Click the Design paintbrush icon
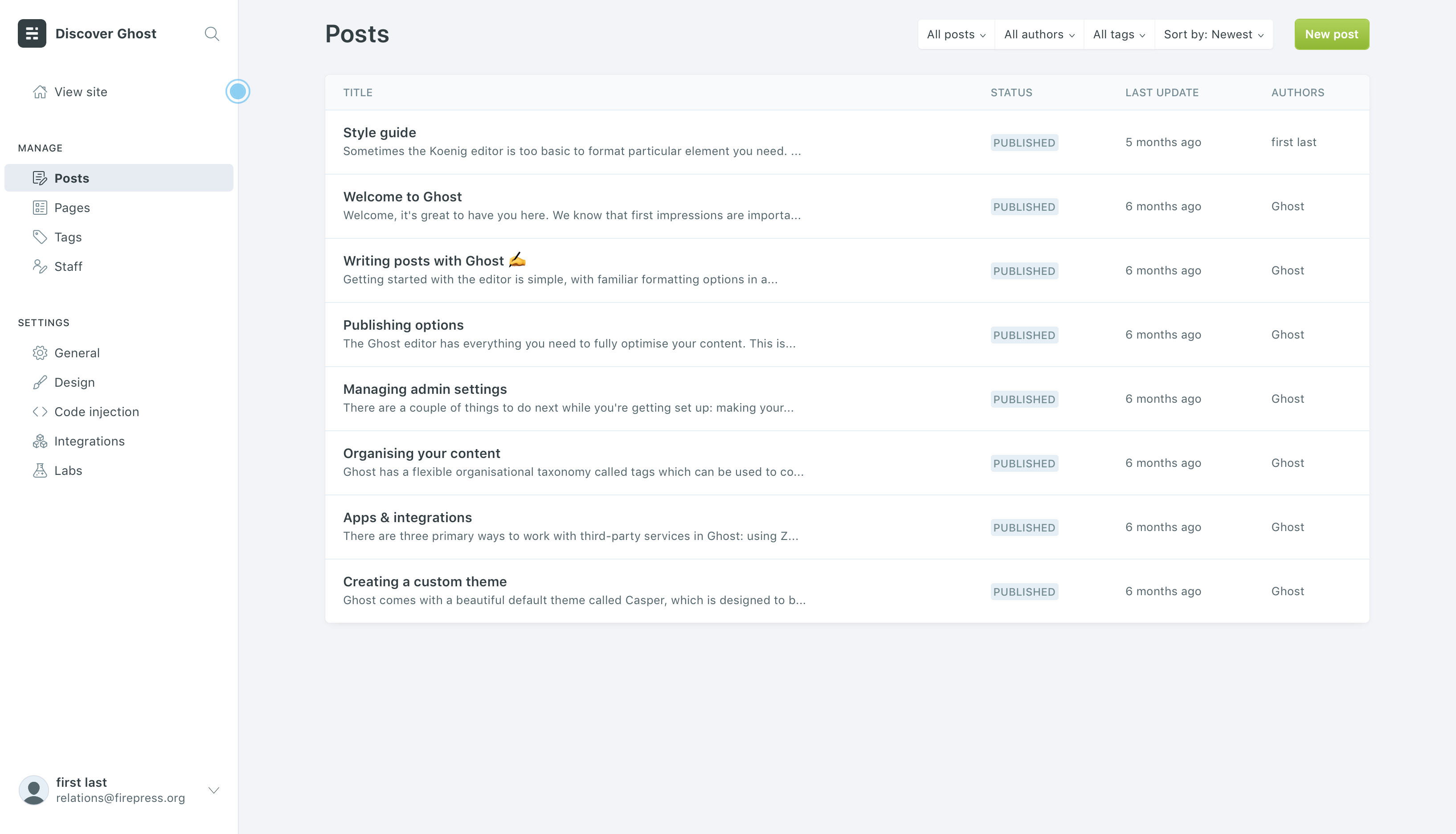The height and width of the screenshot is (834, 1456). pos(40,382)
